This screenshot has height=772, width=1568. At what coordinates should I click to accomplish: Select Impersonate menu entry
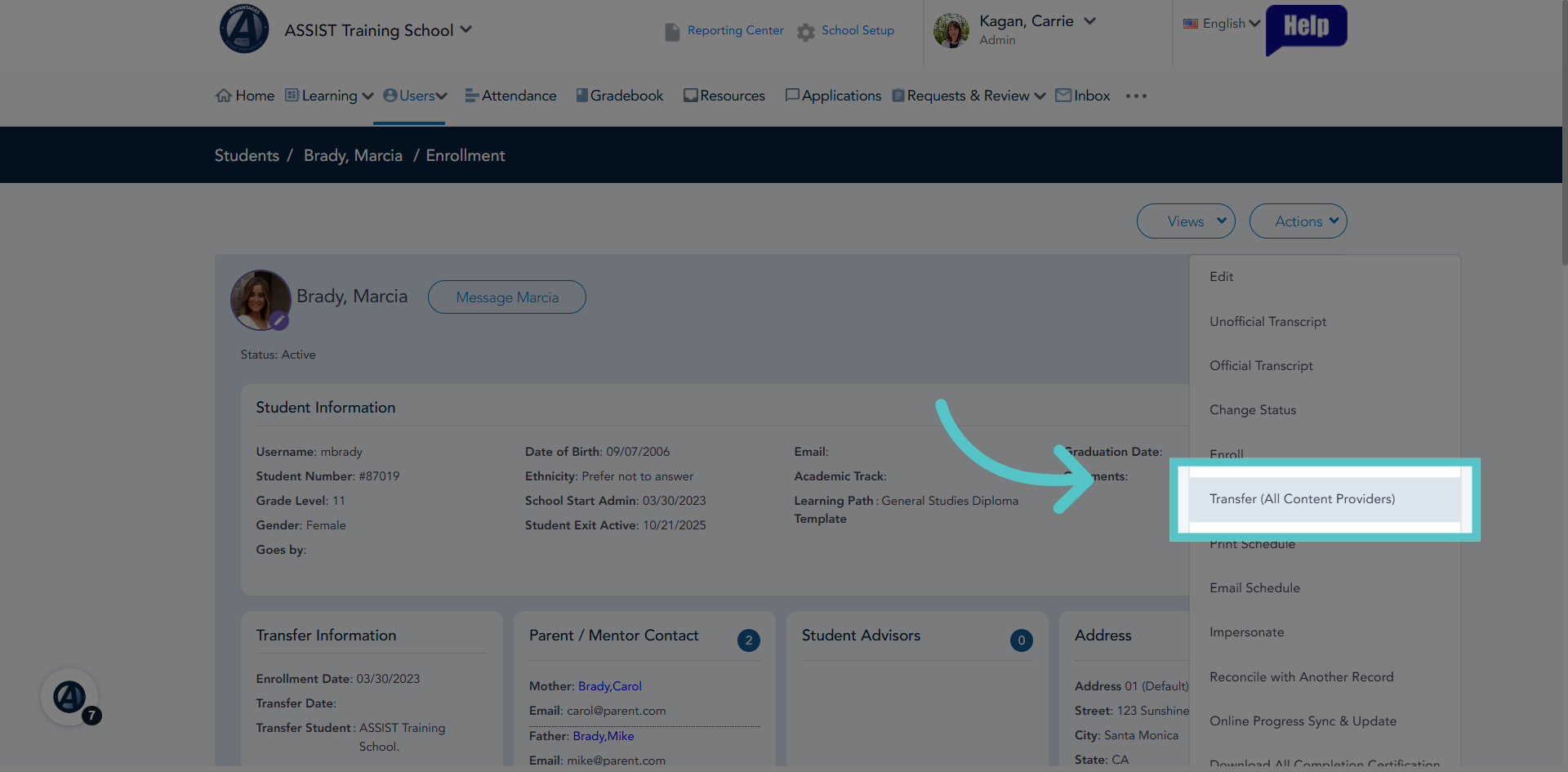(1324, 632)
